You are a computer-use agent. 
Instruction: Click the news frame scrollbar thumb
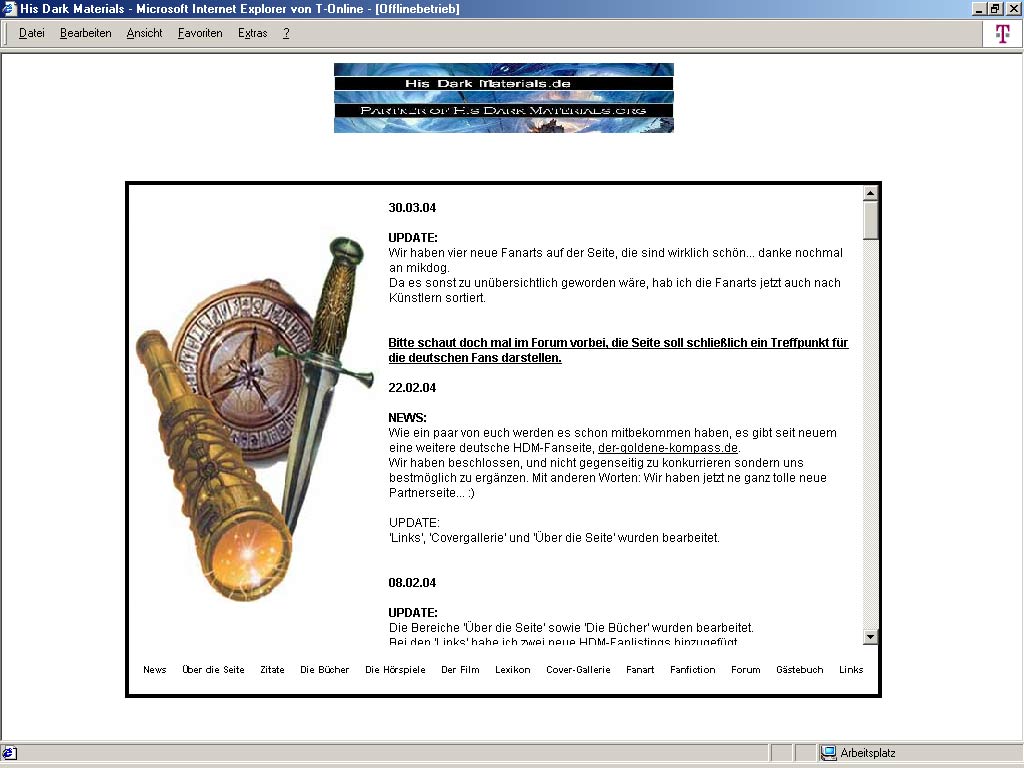pyautogui.click(x=870, y=221)
